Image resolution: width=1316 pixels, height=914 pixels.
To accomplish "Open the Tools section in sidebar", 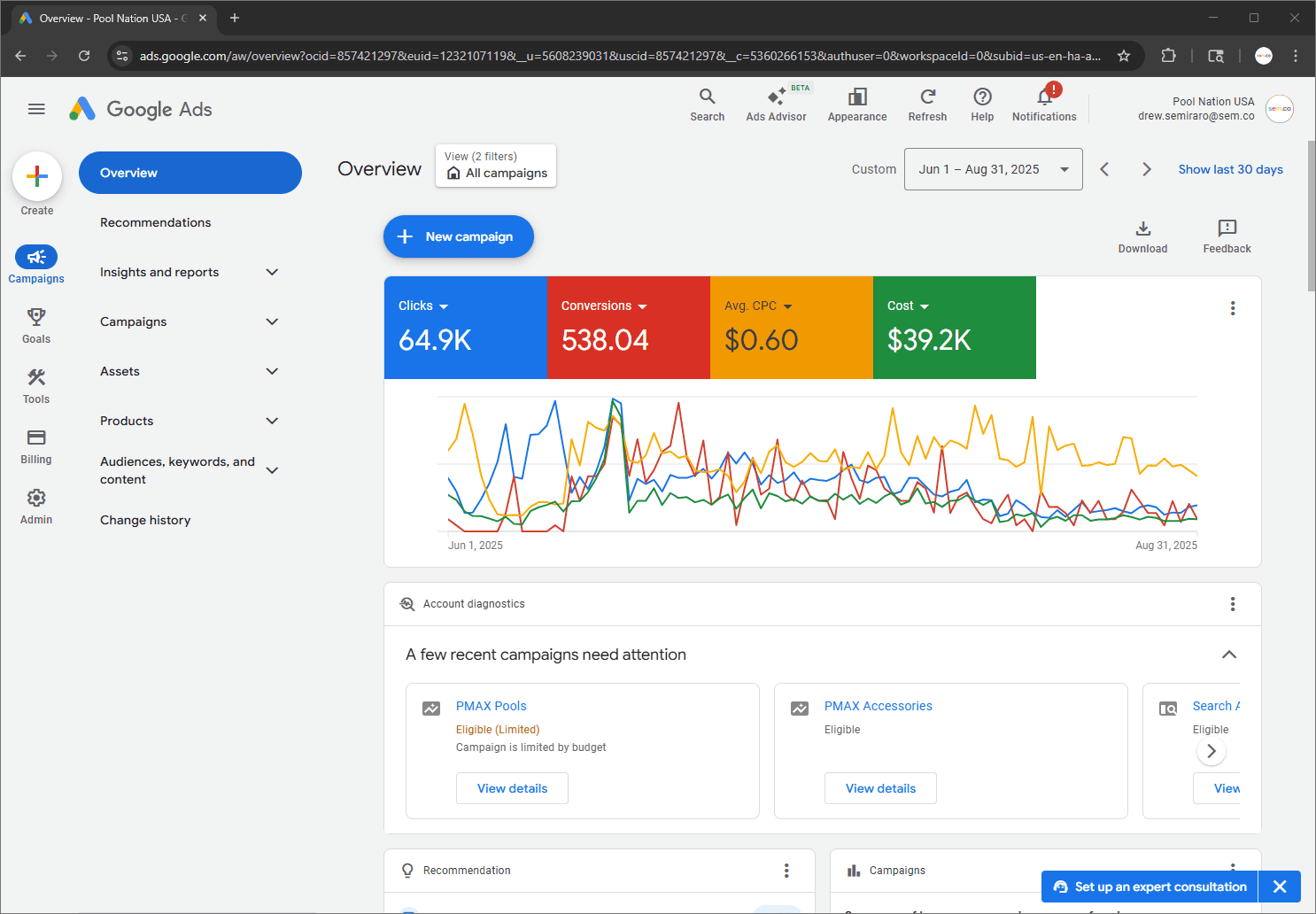I will [36, 385].
